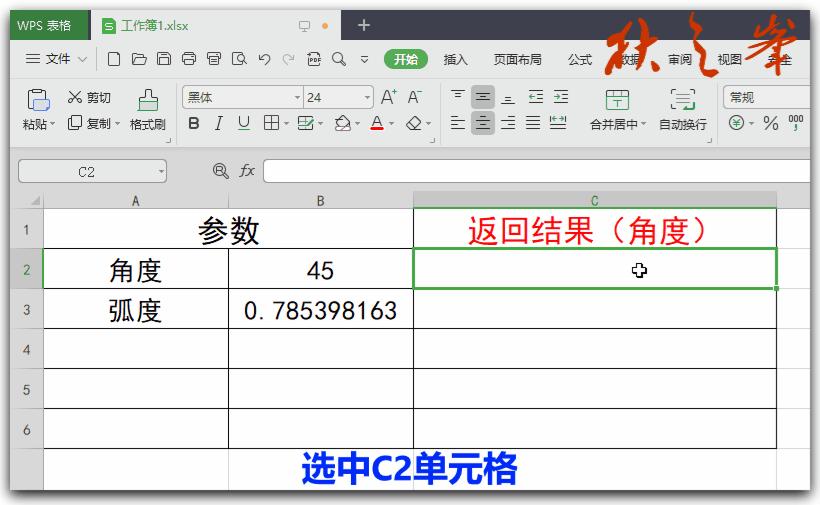
Task: Select the 工作簿1.xlsx document tab
Action: [x=217, y=26]
